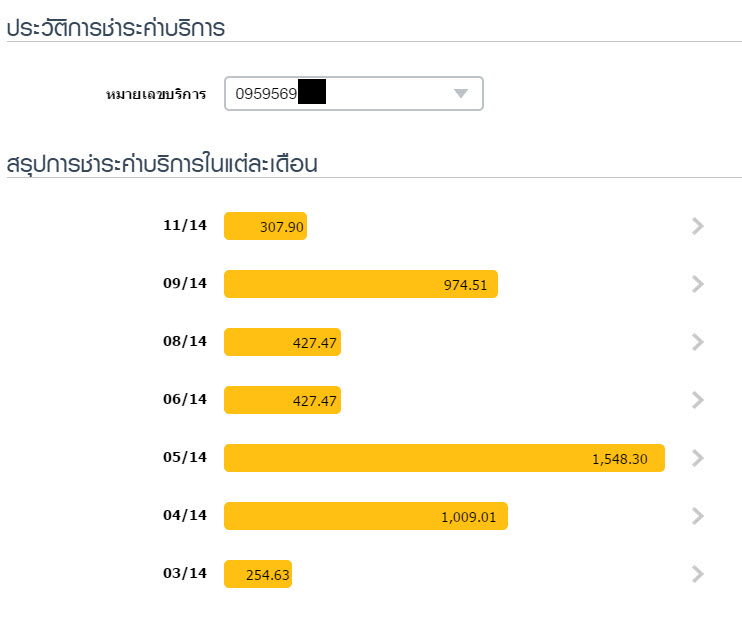Open the 08/14 row chevron arrow
This screenshot has height=617, width=742.
click(698, 342)
